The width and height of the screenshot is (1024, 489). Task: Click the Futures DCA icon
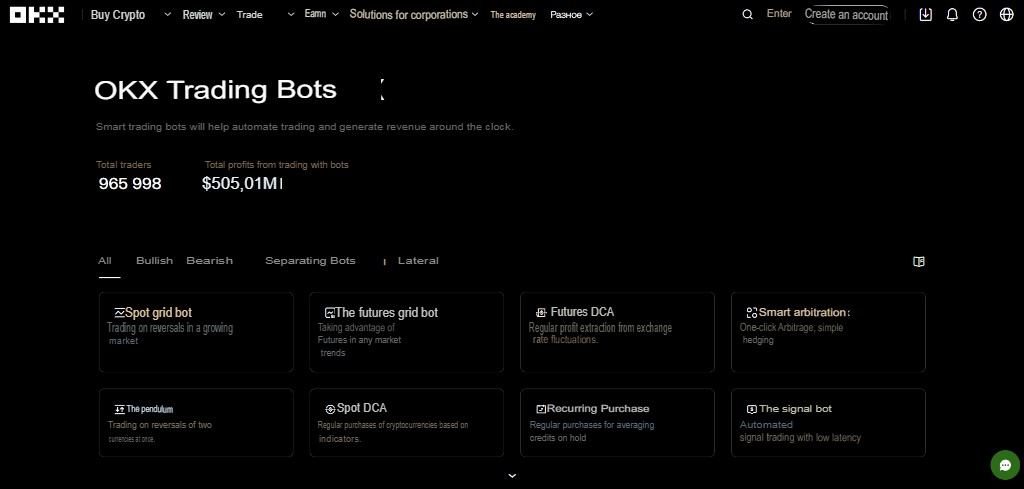[x=541, y=313]
